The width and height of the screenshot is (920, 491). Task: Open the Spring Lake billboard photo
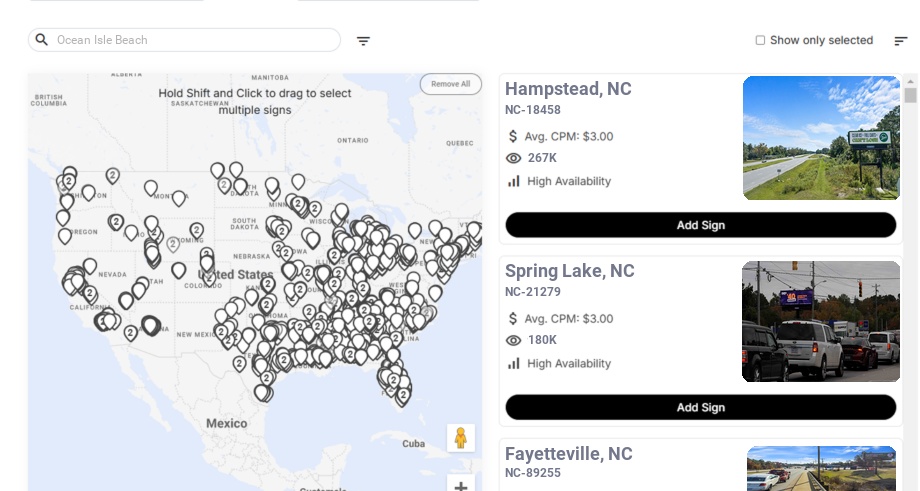pyautogui.click(x=821, y=321)
